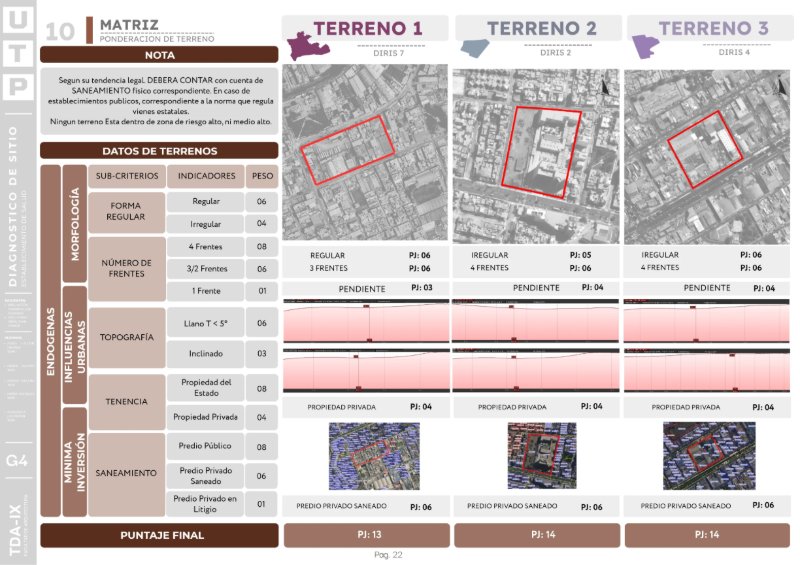Click the Propiedad del Estado indicator cell

click(x=205, y=388)
